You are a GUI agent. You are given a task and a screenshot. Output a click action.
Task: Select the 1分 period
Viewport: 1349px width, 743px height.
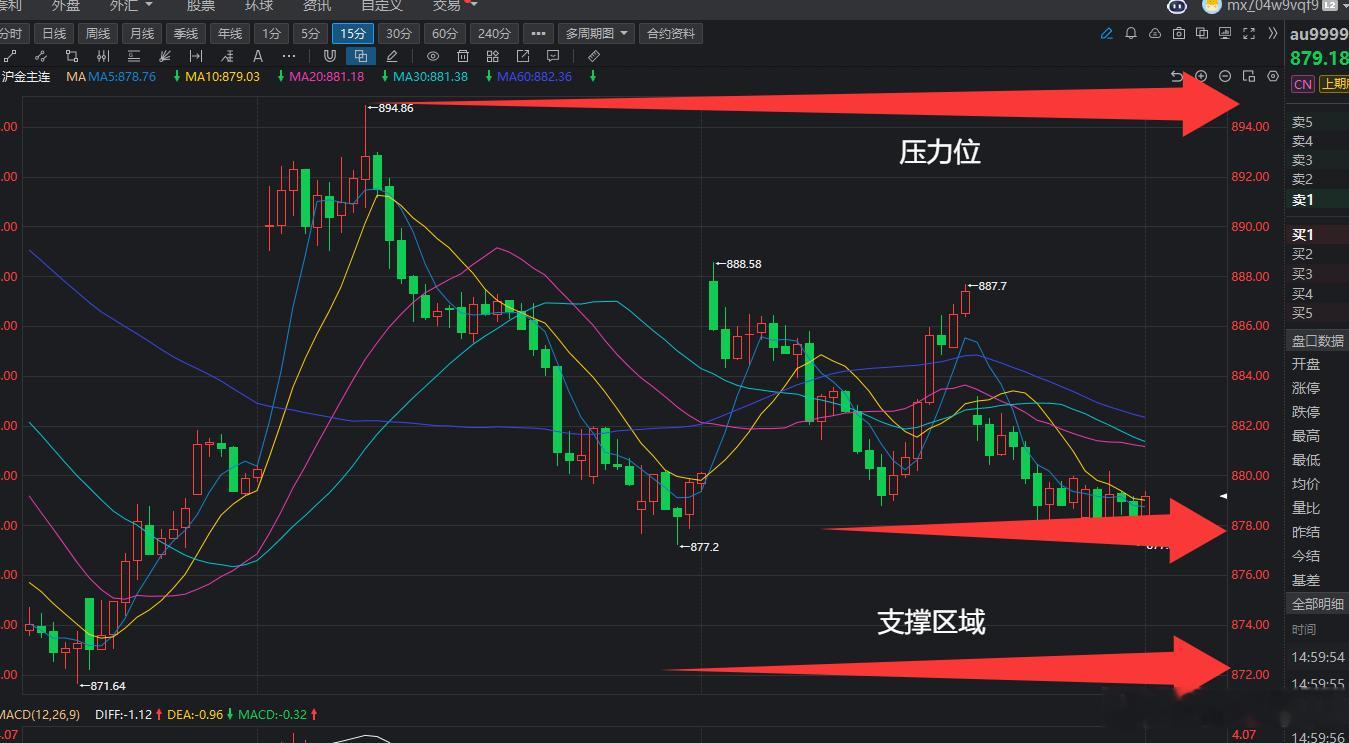coord(271,33)
